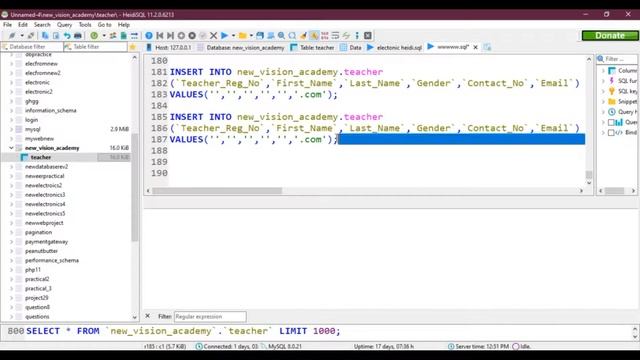Click the binary 101 toolbar icon
Image resolution: width=640 pixels, height=360 pixels.
[325, 36]
